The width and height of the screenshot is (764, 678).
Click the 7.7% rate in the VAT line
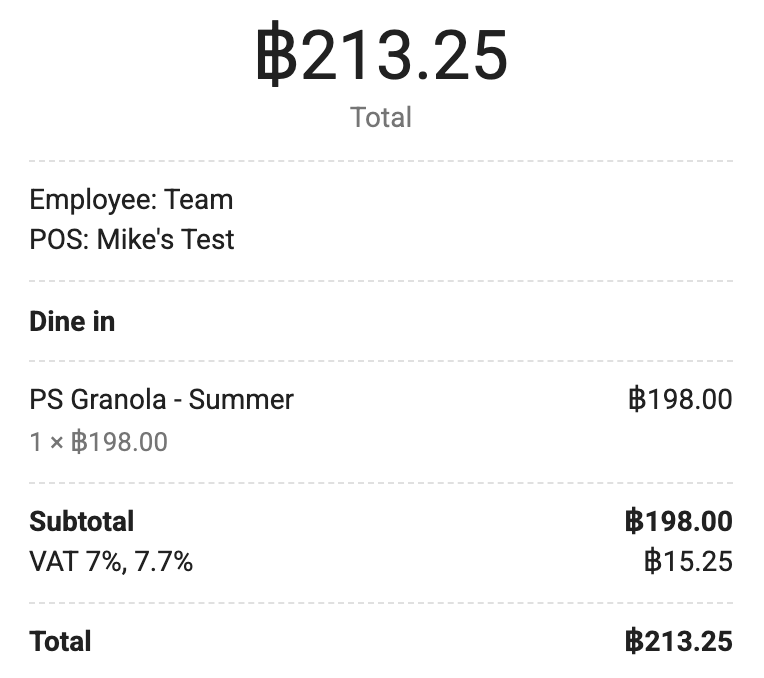pos(164,562)
